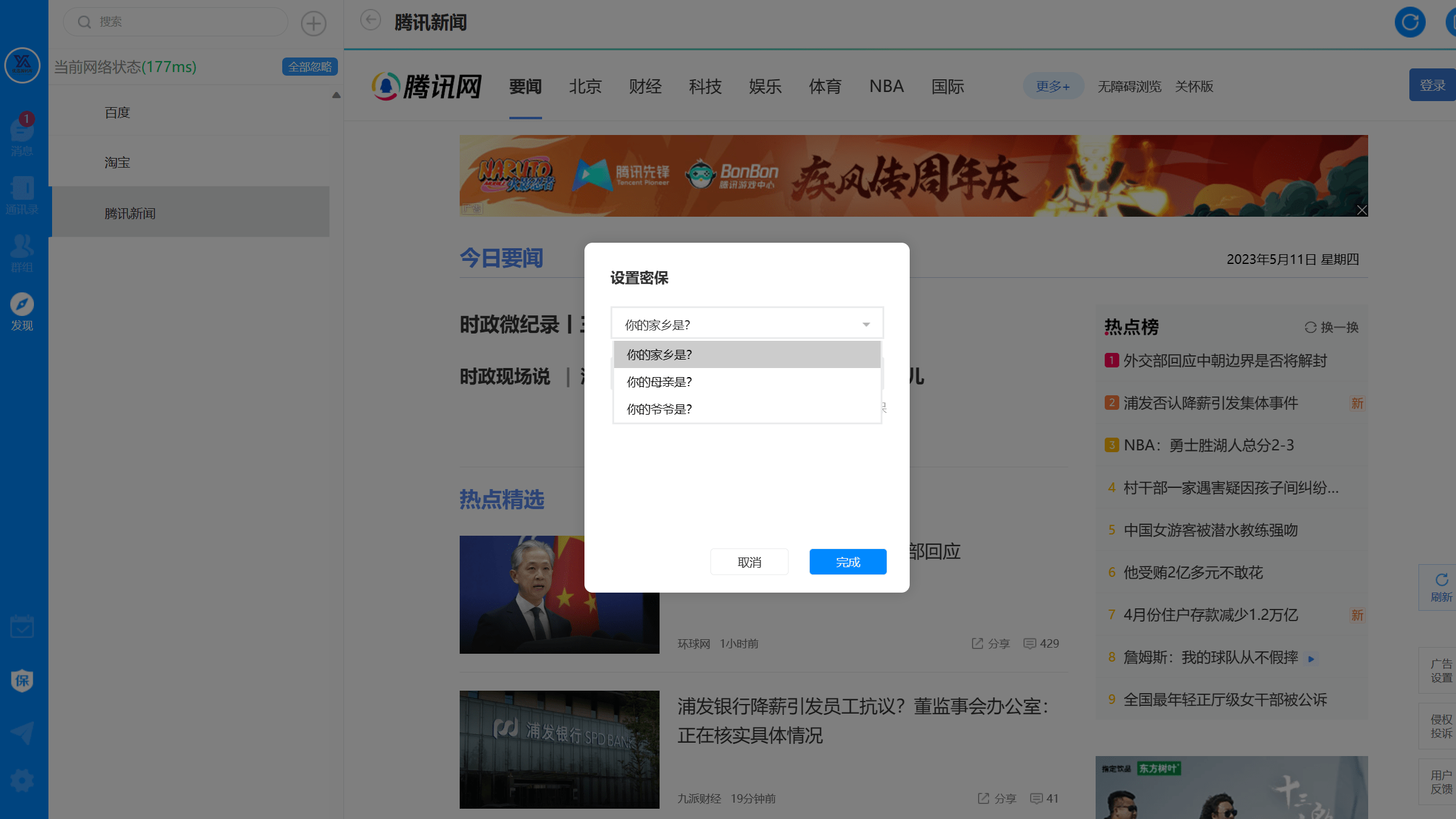
Task: Click the 腾讯网 logo
Action: 426,87
